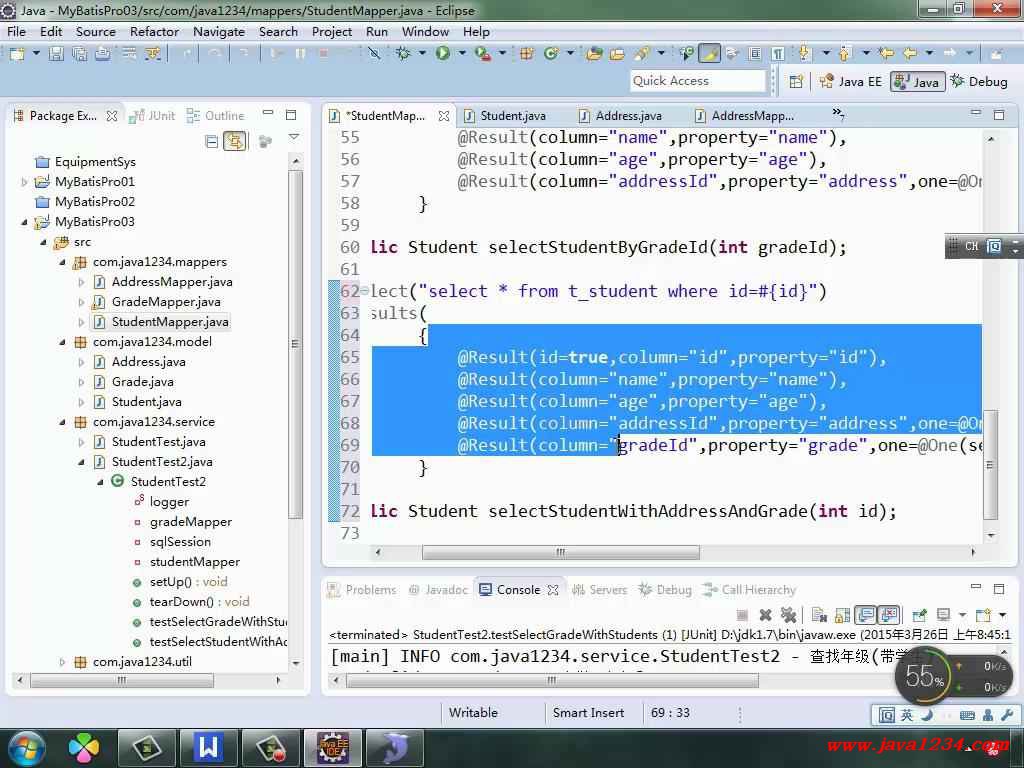This screenshot has height=768, width=1024.
Task: Expand AddressMapper.java tree node
Action: click(82, 282)
